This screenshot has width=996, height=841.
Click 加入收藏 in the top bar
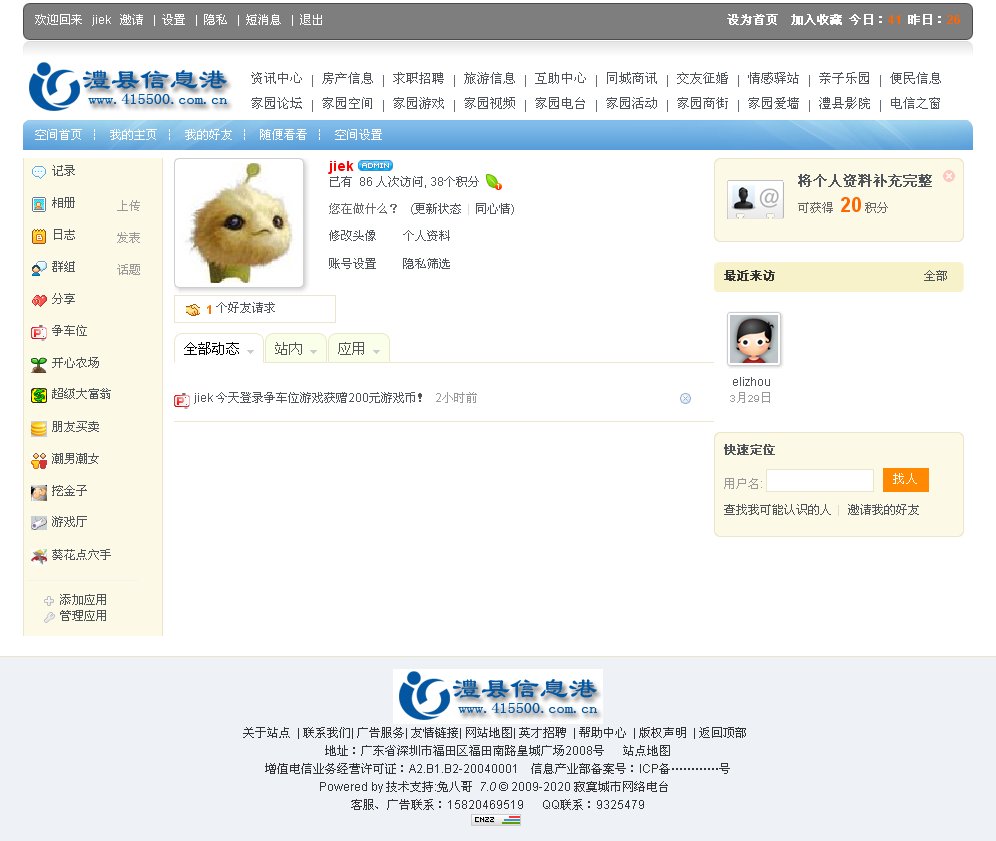tap(816, 20)
